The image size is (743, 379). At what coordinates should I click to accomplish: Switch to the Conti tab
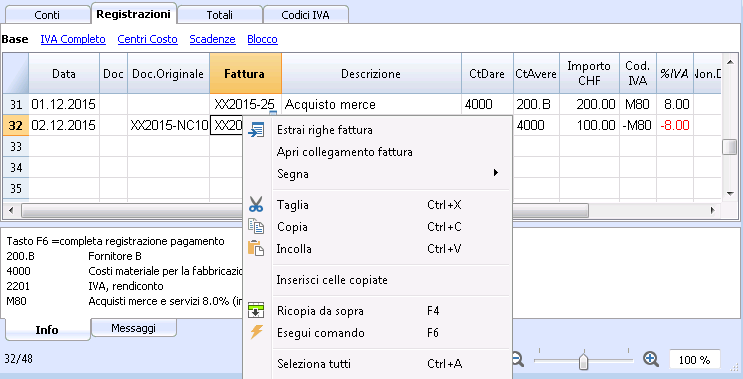47,15
